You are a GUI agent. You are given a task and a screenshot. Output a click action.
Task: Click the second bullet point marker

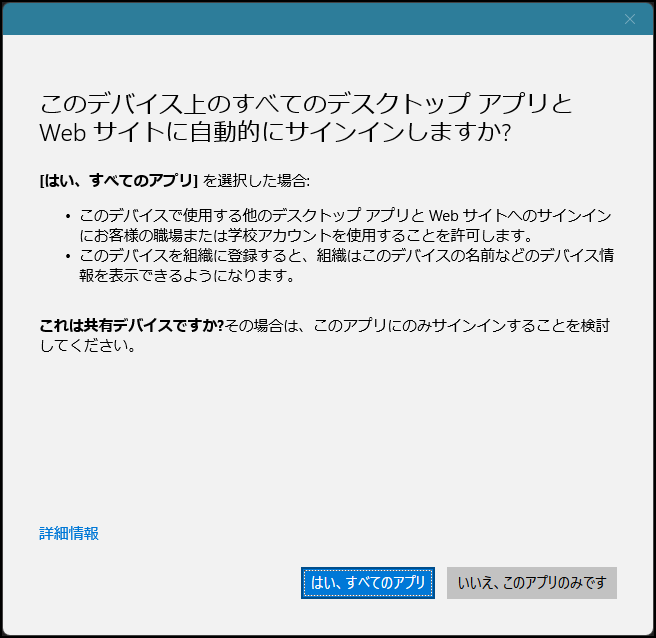click(x=67, y=257)
